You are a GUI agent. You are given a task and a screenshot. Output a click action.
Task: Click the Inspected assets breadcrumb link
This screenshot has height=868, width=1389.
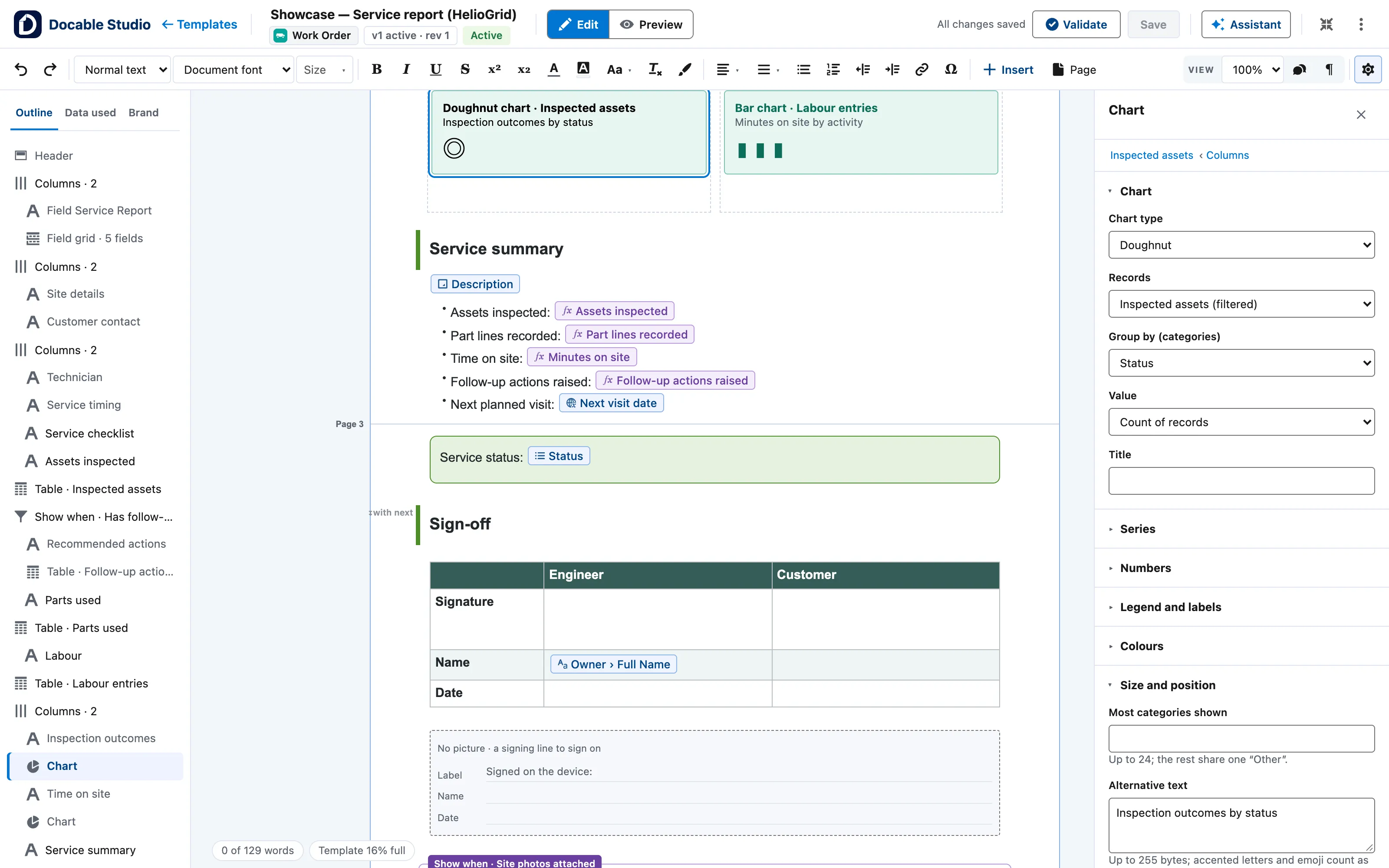[1152, 155]
